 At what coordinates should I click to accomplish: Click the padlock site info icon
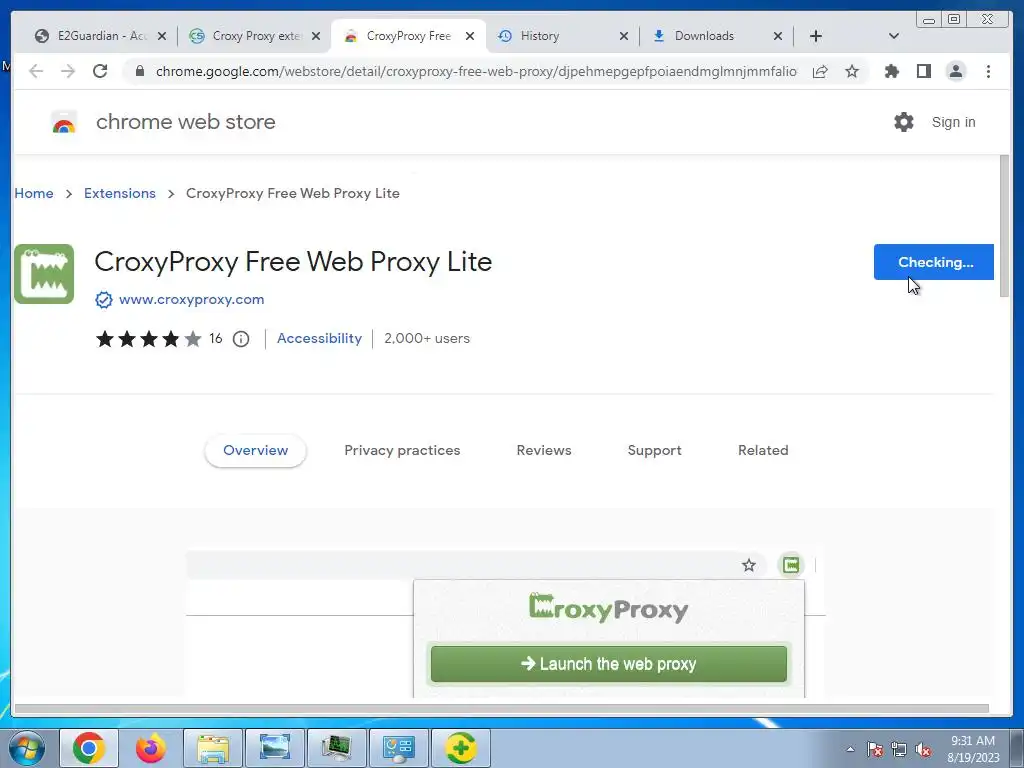pyautogui.click(x=140, y=71)
